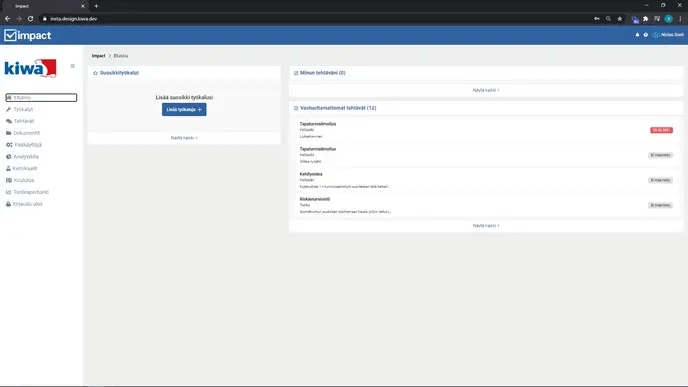Screen dimensions: 688x387
Task: Click the browser back arrow
Action: (x=7, y=19)
